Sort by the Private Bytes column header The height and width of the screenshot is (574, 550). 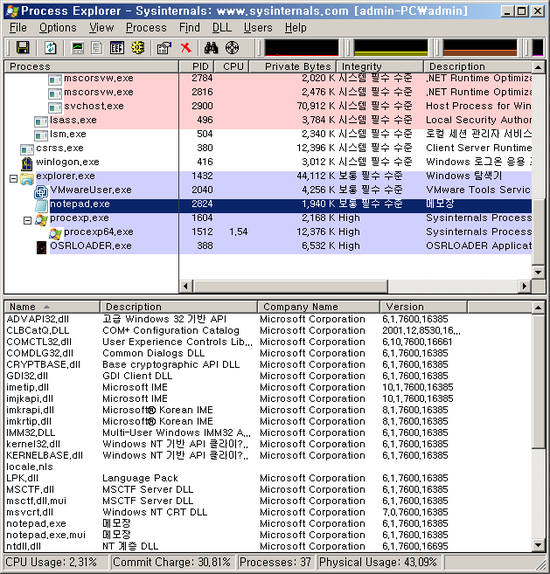[293, 67]
